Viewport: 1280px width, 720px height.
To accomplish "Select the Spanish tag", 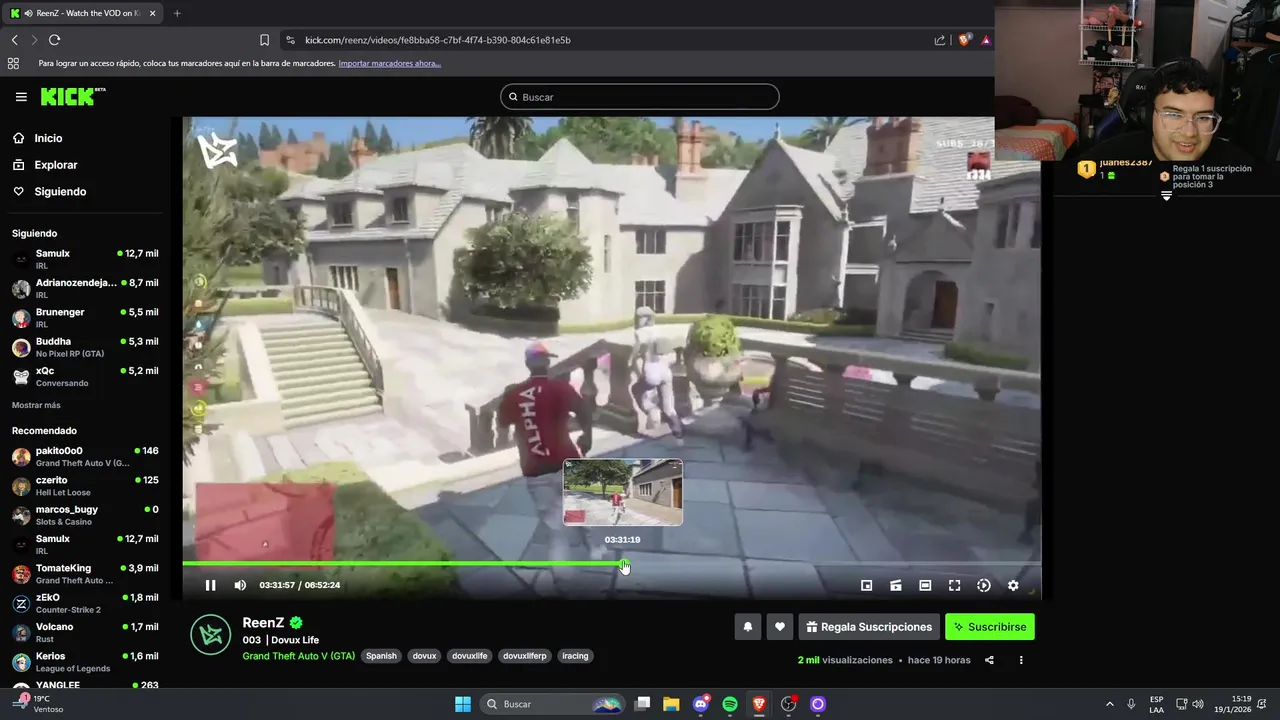I will 381,656.
